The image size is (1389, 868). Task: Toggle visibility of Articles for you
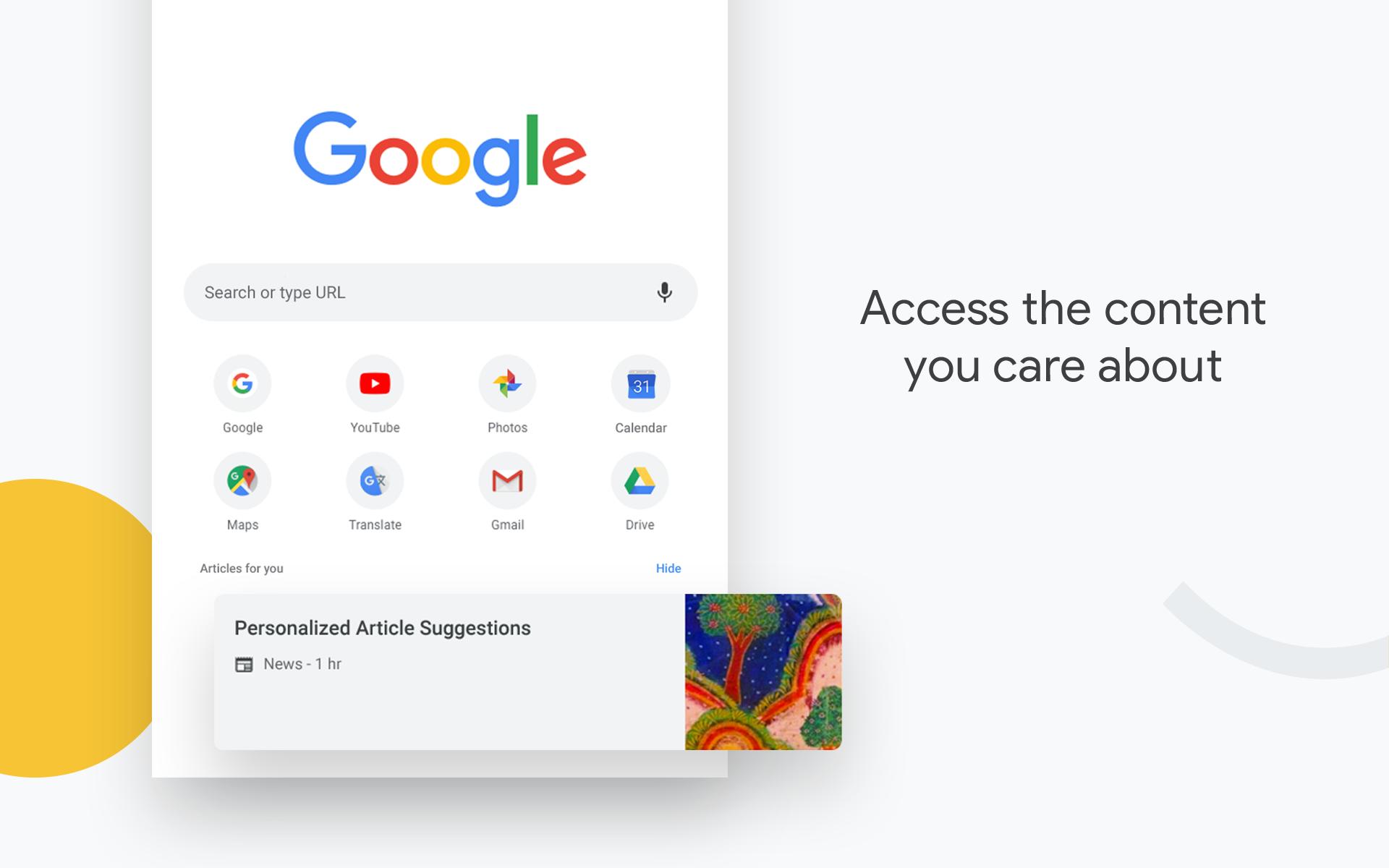[668, 568]
